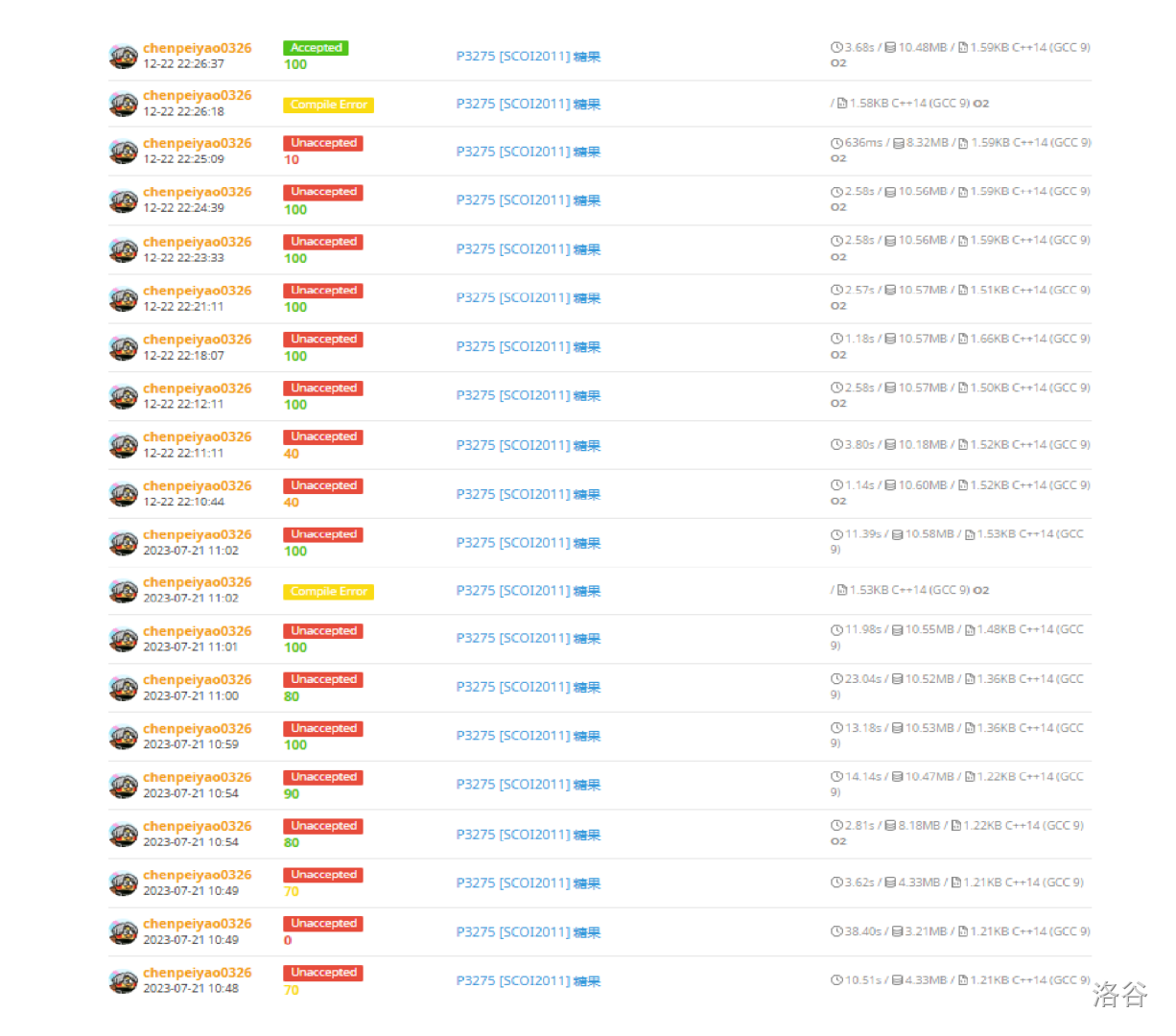Click the clock icon next to 3.68s
Viewport: 1176px width, 1036px height.
[836, 47]
